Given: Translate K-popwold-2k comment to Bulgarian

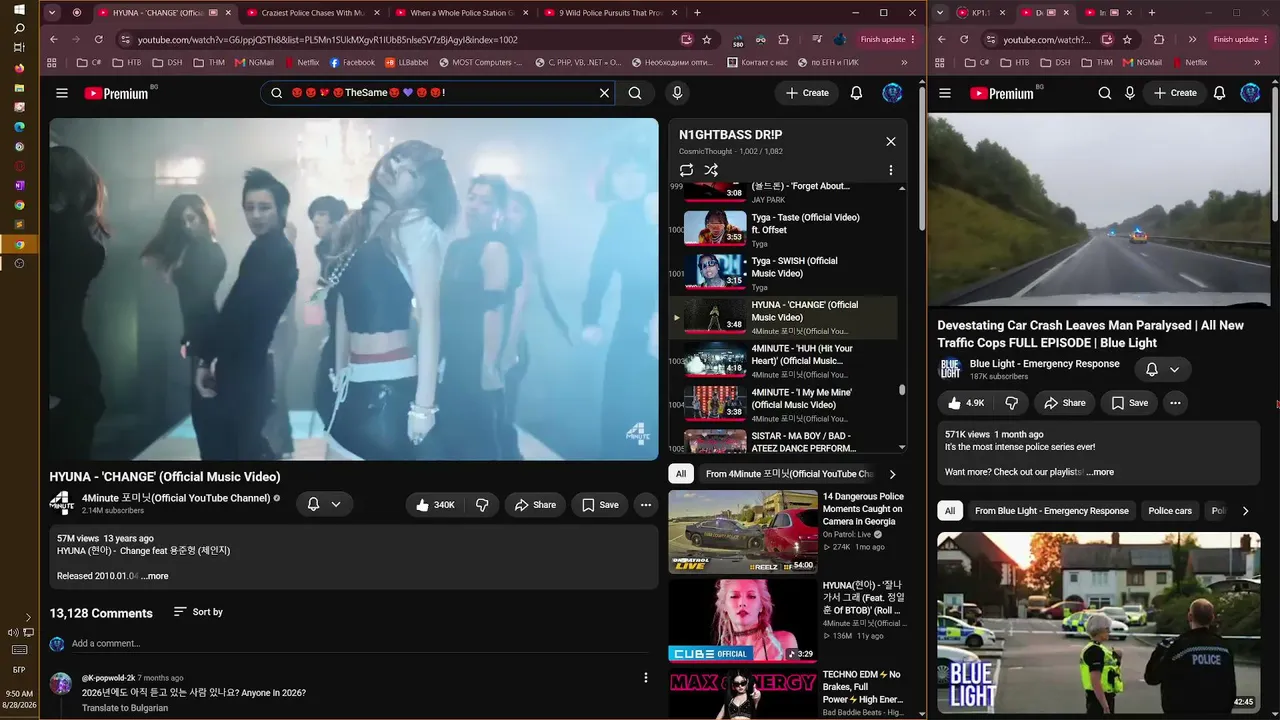Looking at the screenshot, I should (x=125, y=708).
